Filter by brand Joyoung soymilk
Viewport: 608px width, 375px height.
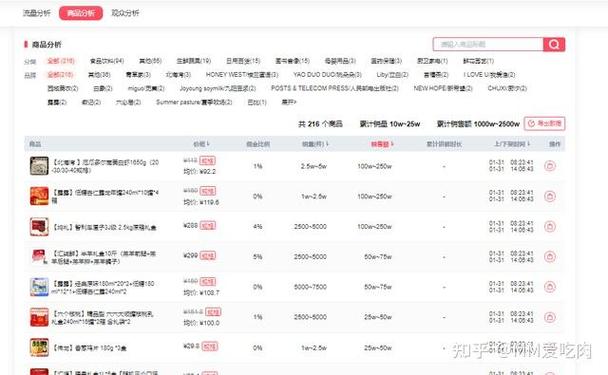[x=218, y=88]
